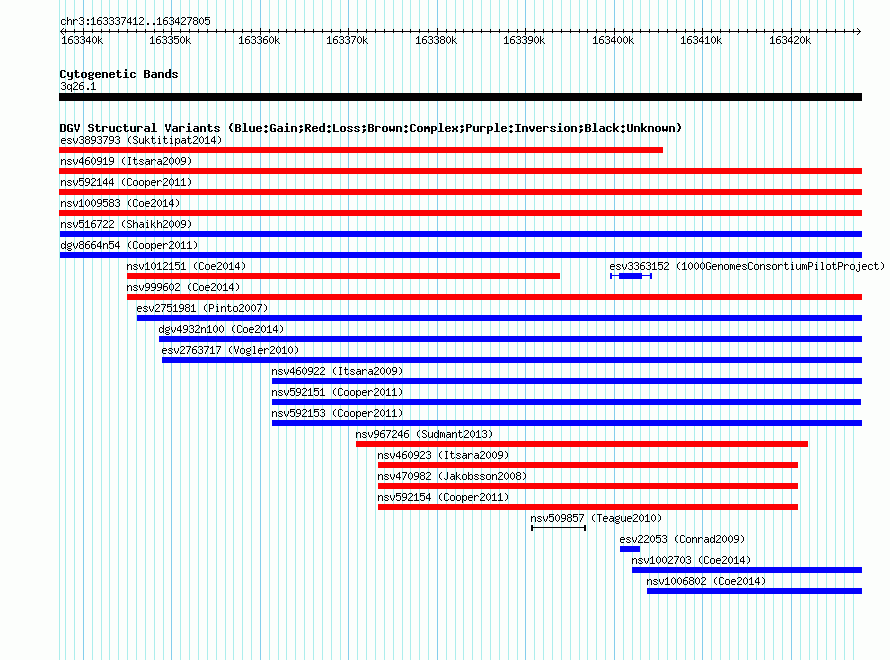Viewport: 890px width, 660px height.
Task: Click the 163340k ruler tick label
Action: 82,40
